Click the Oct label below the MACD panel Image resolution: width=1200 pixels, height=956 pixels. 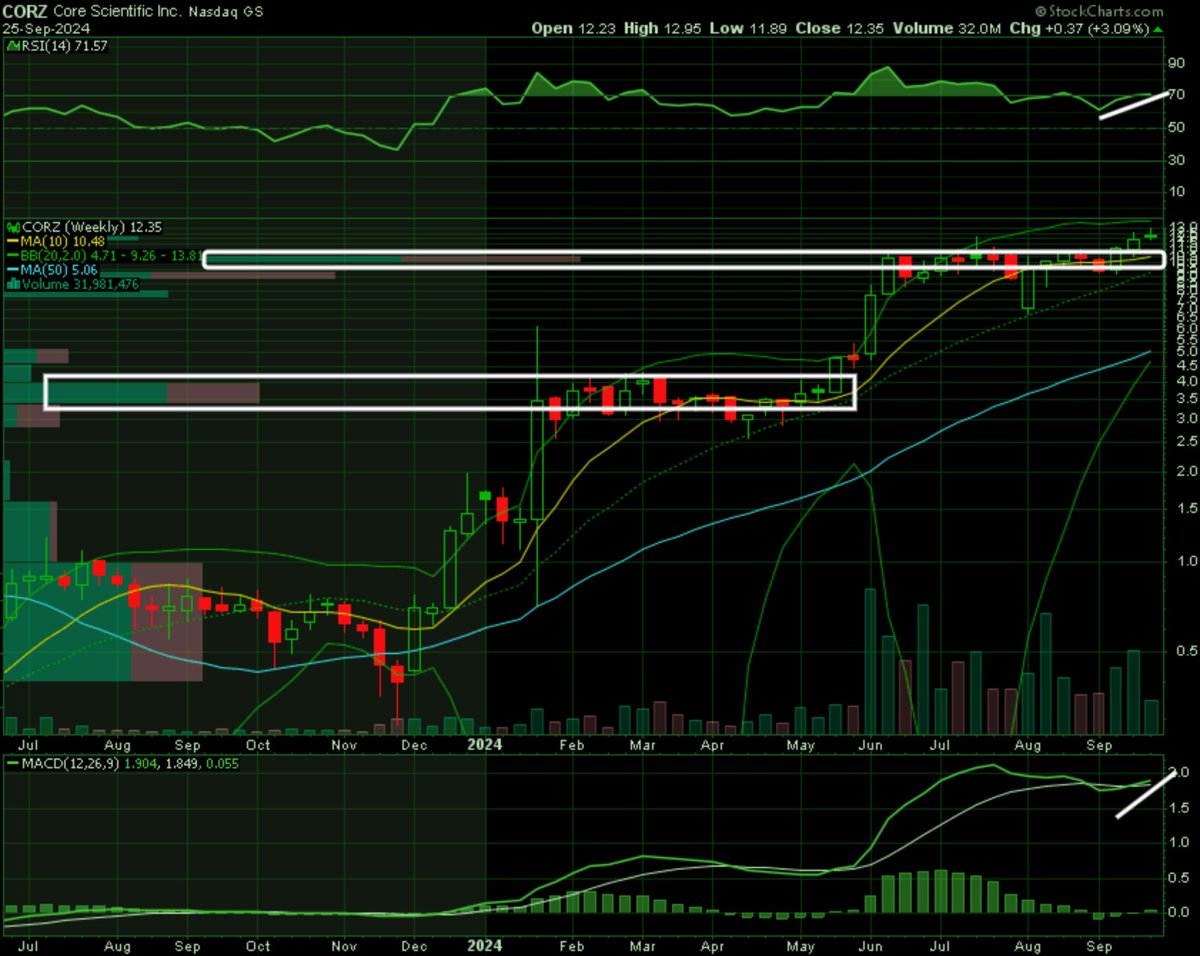click(258, 944)
